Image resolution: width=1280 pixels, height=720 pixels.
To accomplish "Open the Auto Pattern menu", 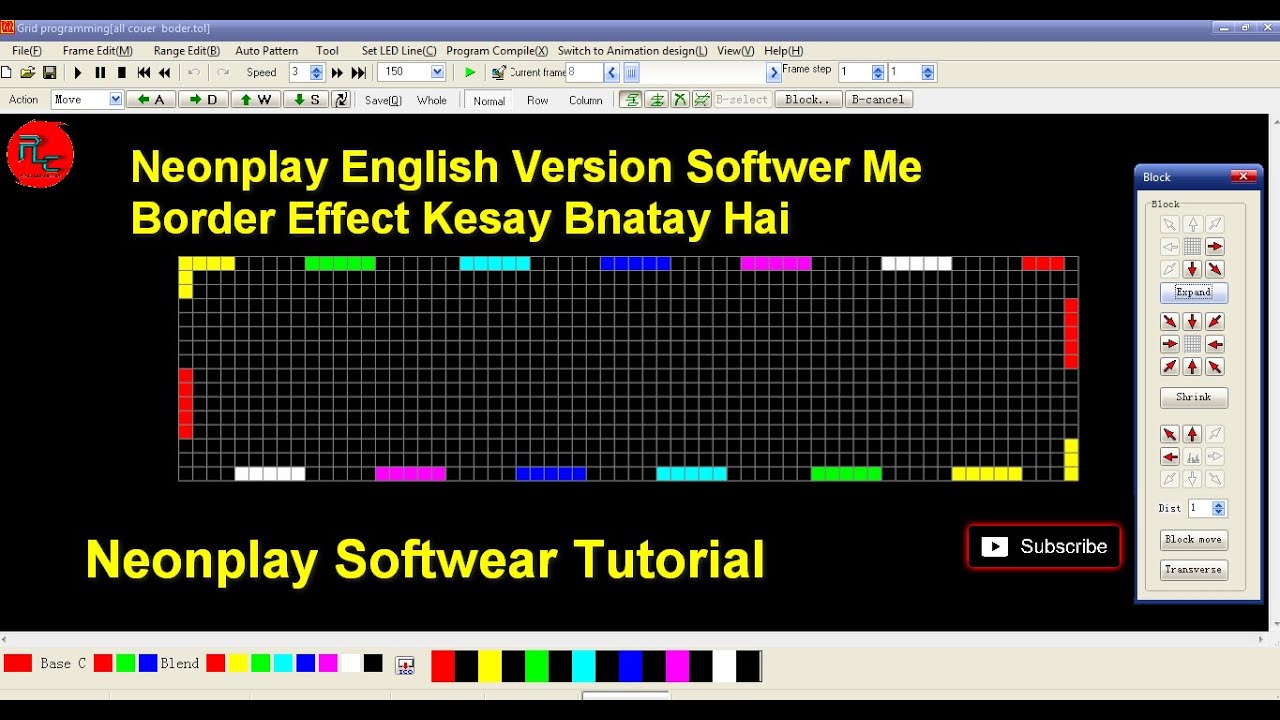I will pos(266,50).
